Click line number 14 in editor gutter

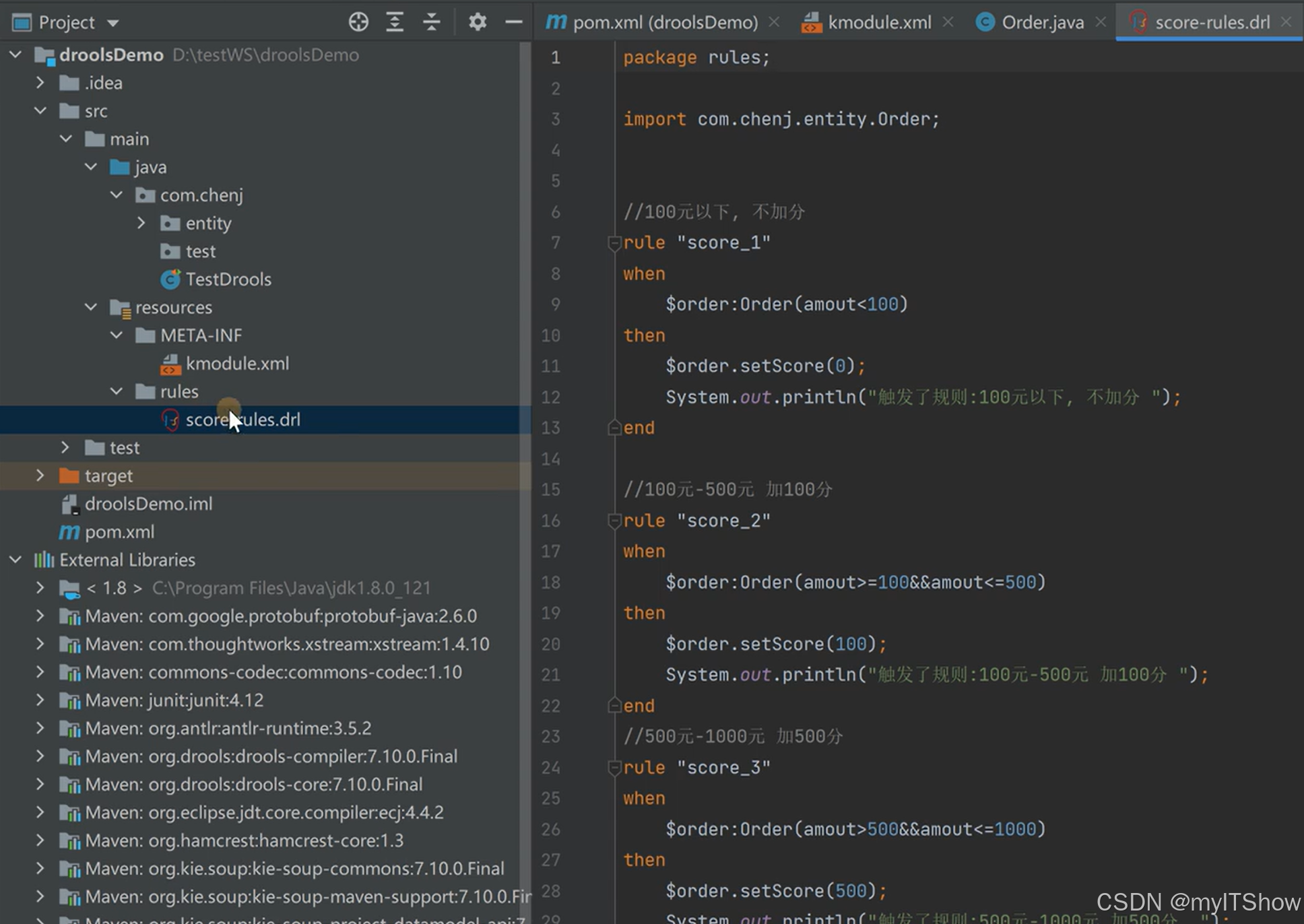[x=551, y=459]
